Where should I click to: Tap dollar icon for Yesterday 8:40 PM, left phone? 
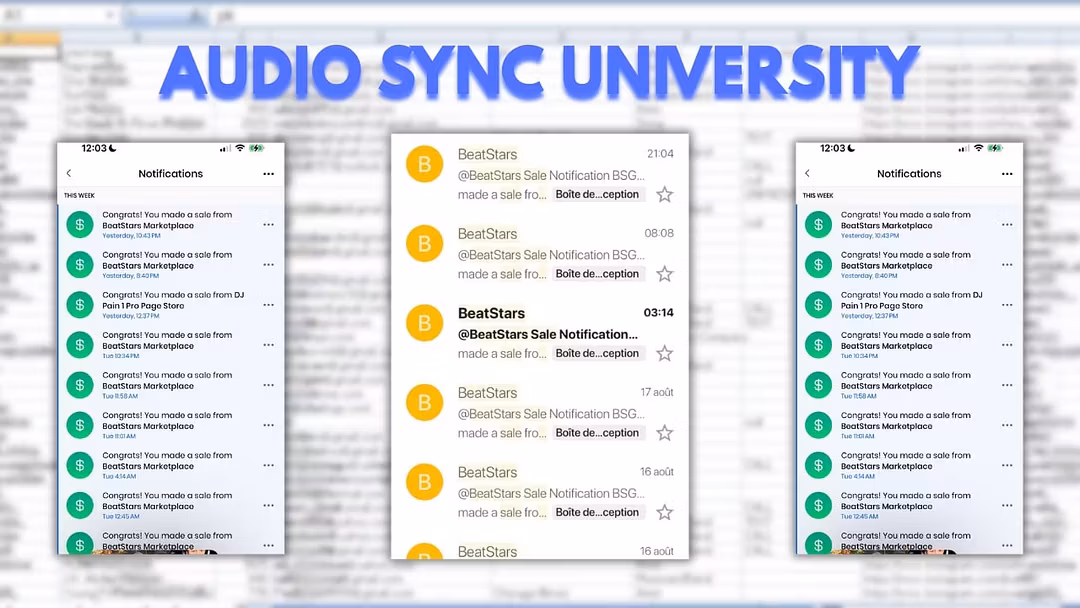coord(80,264)
